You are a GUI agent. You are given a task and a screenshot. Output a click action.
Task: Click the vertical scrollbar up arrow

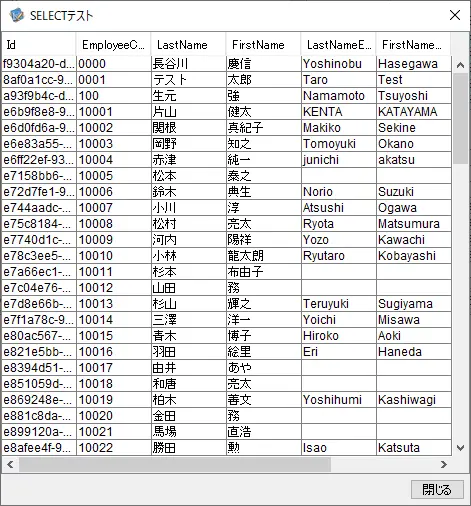pyautogui.click(x=460, y=65)
